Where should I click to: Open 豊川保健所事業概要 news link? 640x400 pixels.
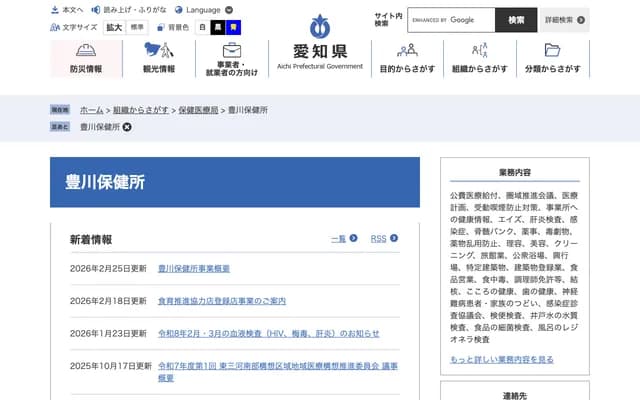194,269
